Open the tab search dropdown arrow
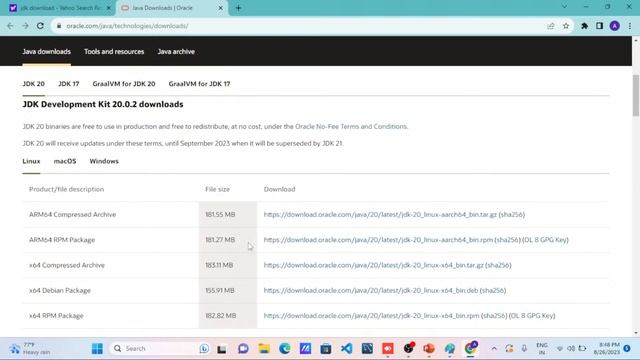This screenshot has width=640, height=360. tap(564, 7)
